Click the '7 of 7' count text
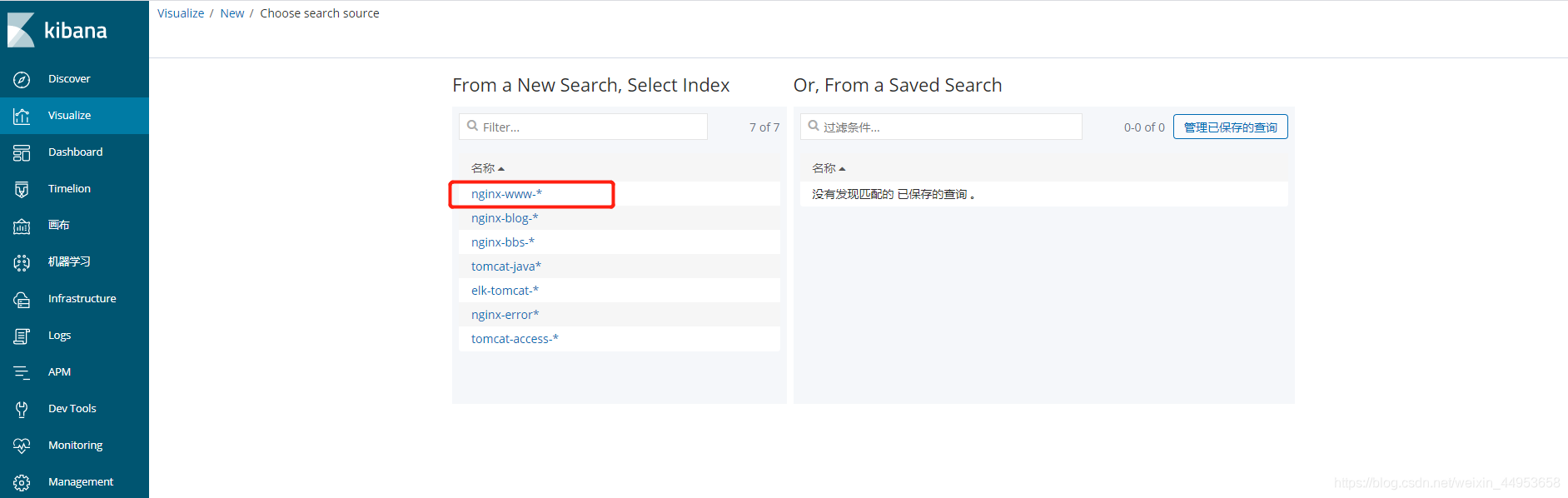The height and width of the screenshot is (498, 1568). [x=764, y=127]
